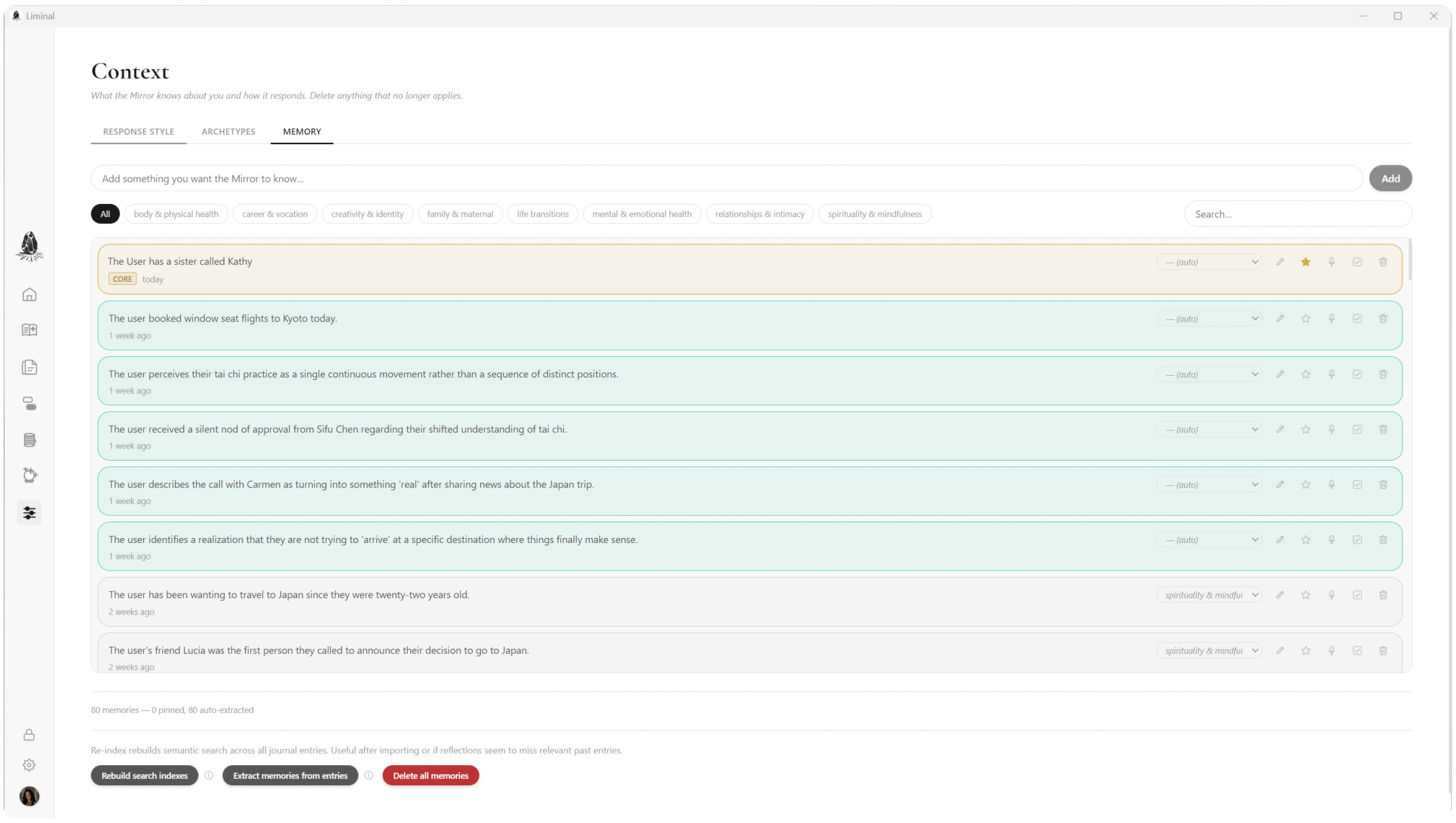Pin the 'Sifu Chen' nod memory
Screen dimensions: 1456x823
click(x=1331, y=429)
